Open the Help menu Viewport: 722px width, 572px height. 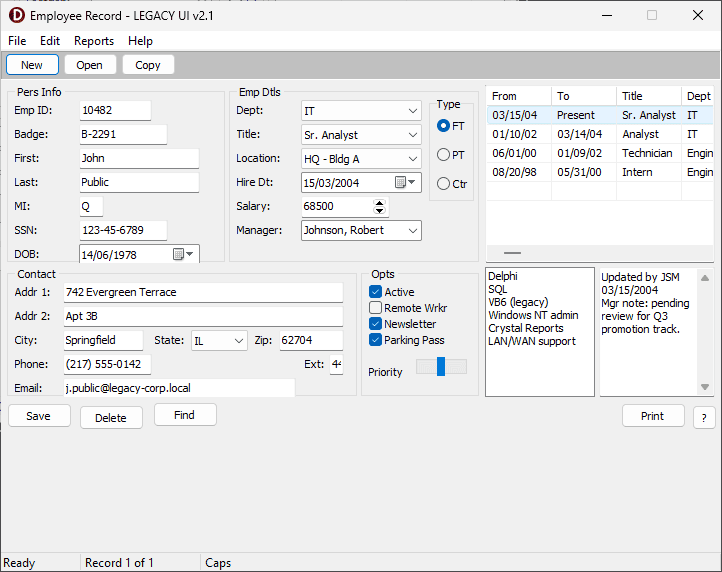(140, 41)
